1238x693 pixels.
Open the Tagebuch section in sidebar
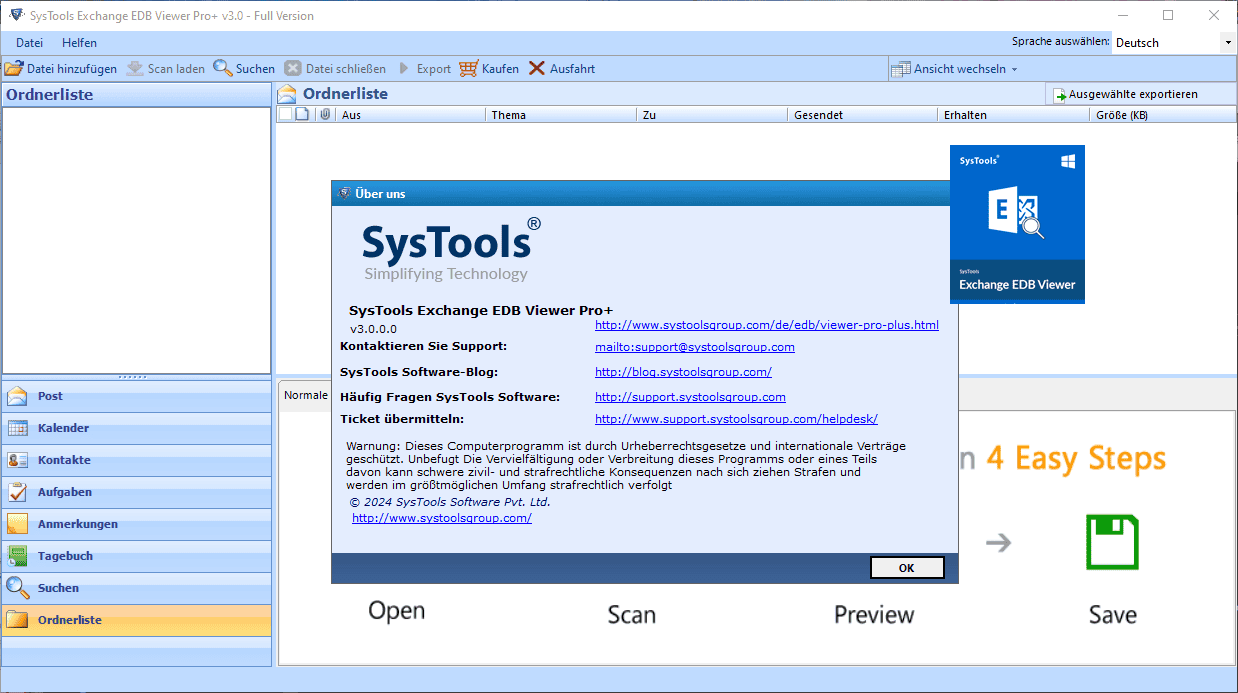pos(136,556)
